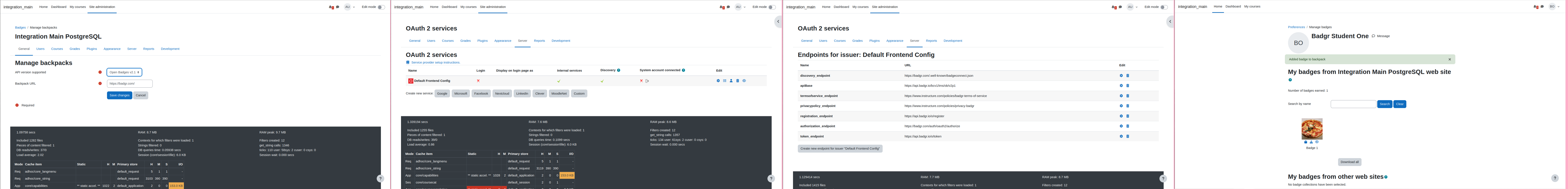Toggle Edit mode in Endpoints window
1568x189 pixels.
[1164, 7]
